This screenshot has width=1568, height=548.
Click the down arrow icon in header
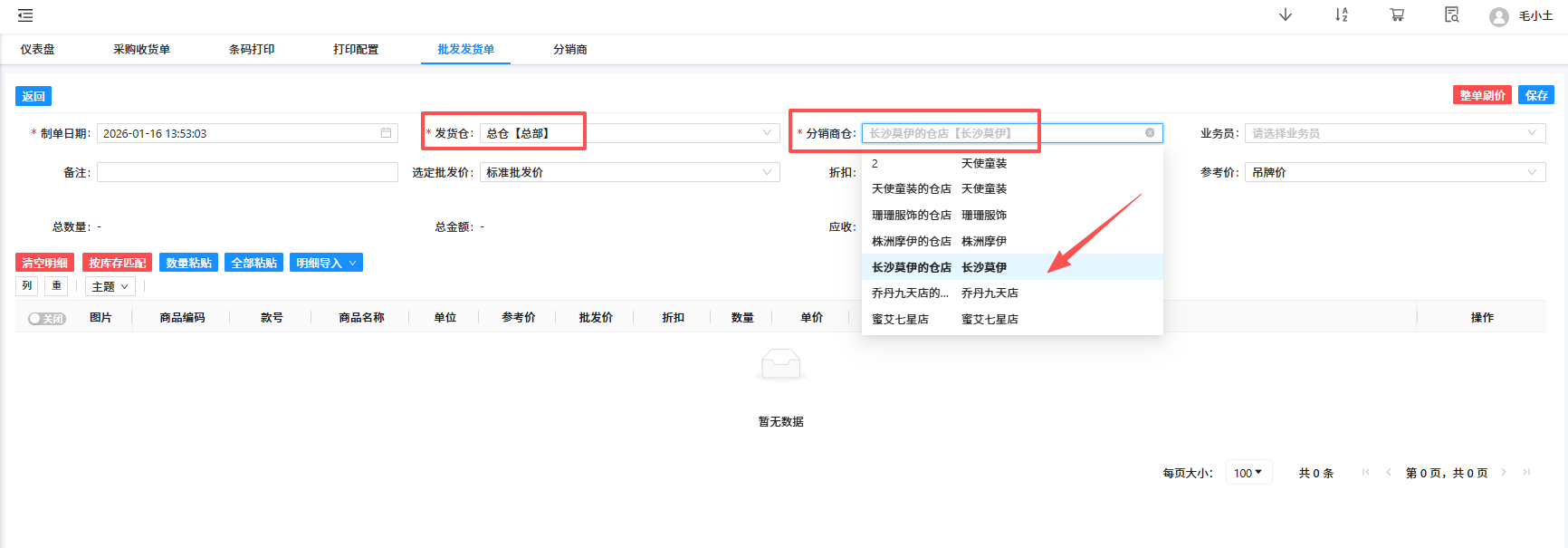1285,15
